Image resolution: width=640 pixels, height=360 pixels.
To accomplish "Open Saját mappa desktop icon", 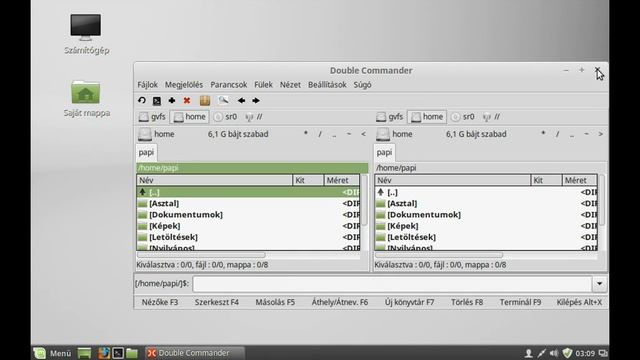I will [x=86, y=98].
